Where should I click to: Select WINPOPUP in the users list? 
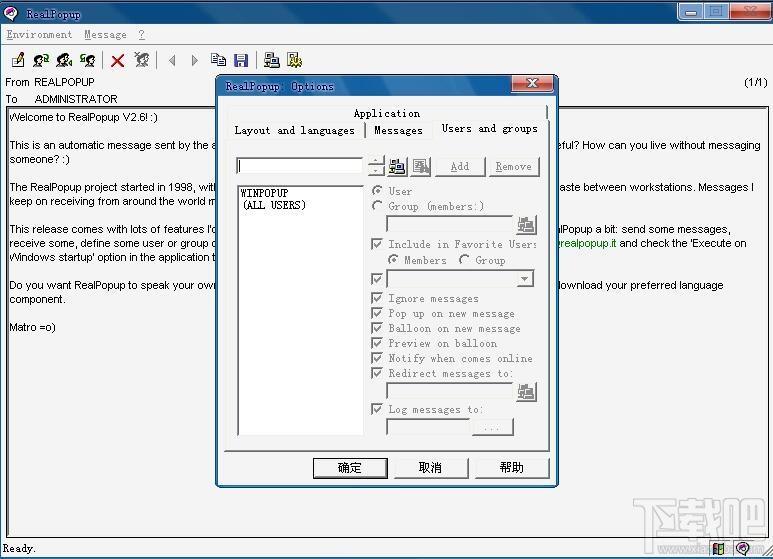pos(264,193)
